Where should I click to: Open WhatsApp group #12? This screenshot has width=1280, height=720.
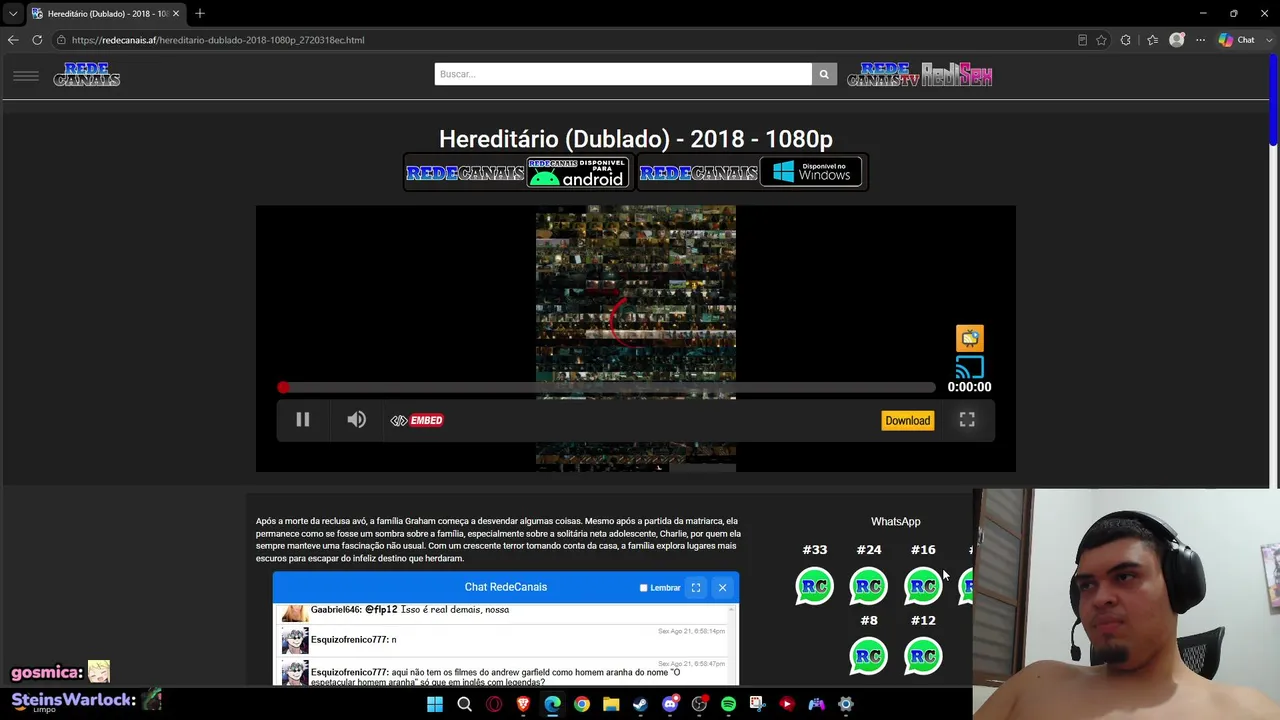pyautogui.click(x=923, y=657)
